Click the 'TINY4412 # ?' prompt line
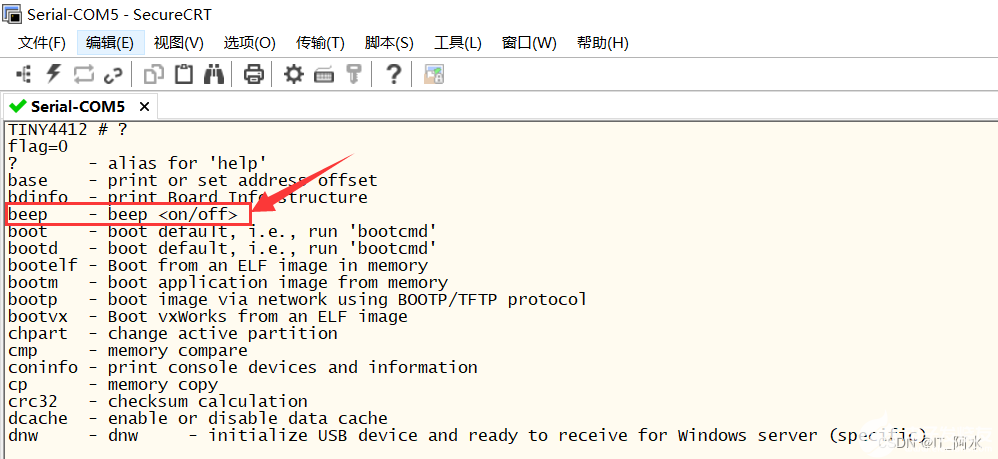 pyautogui.click(x=67, y=129)
